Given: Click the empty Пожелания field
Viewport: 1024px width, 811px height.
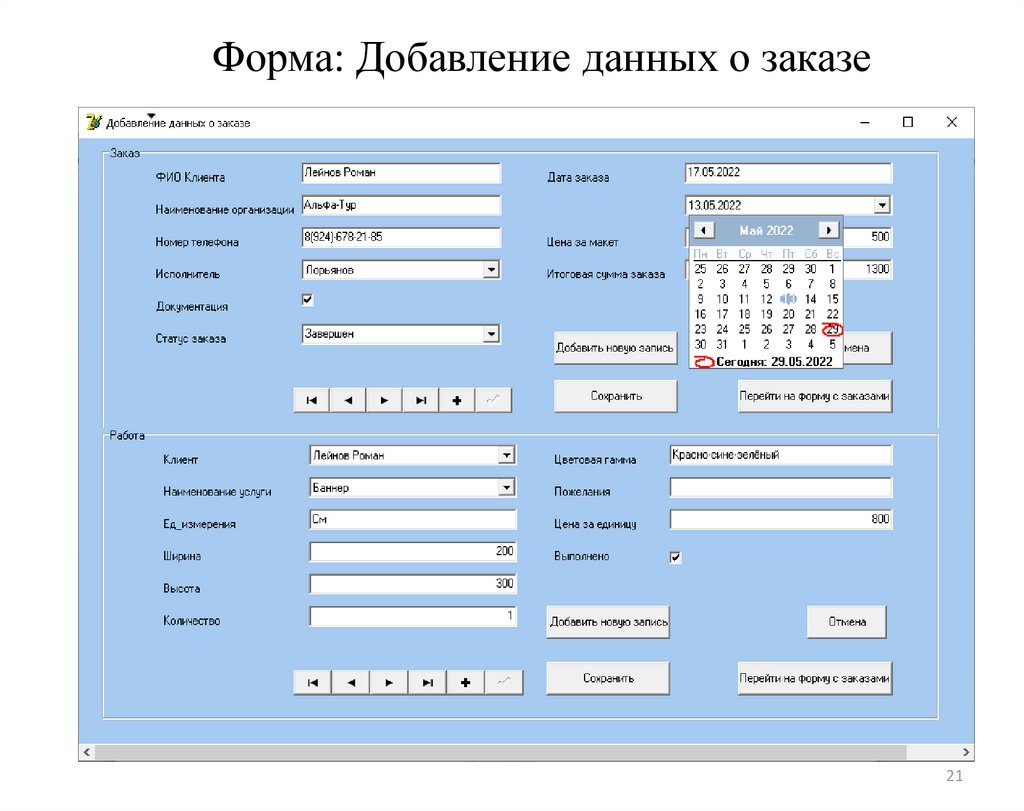Looking at the screenshot, I should pyautogui.click(x=781, y=487).
